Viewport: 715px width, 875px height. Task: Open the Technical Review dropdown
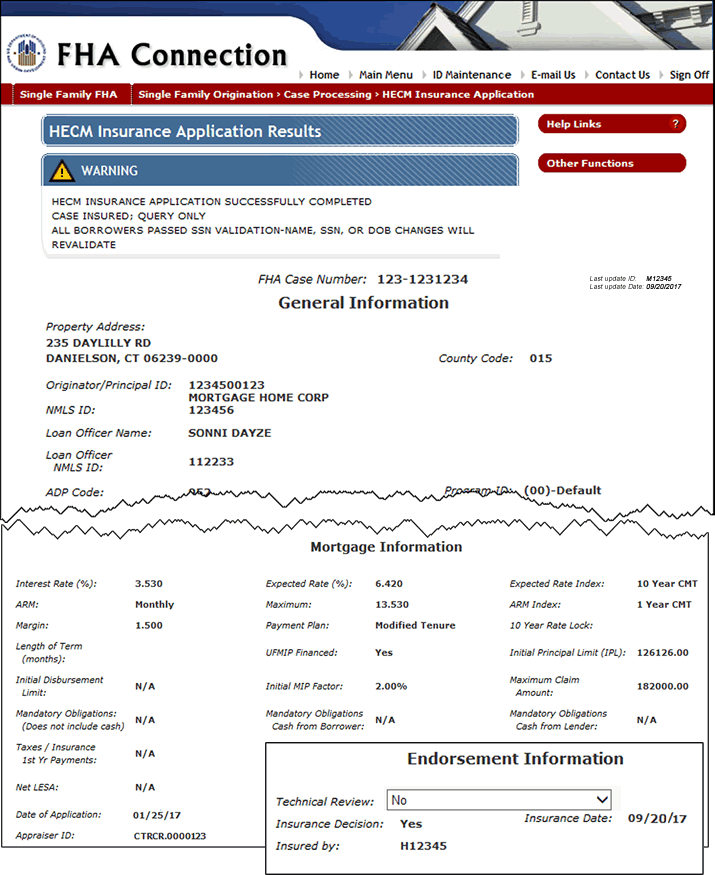click(499, 800)
